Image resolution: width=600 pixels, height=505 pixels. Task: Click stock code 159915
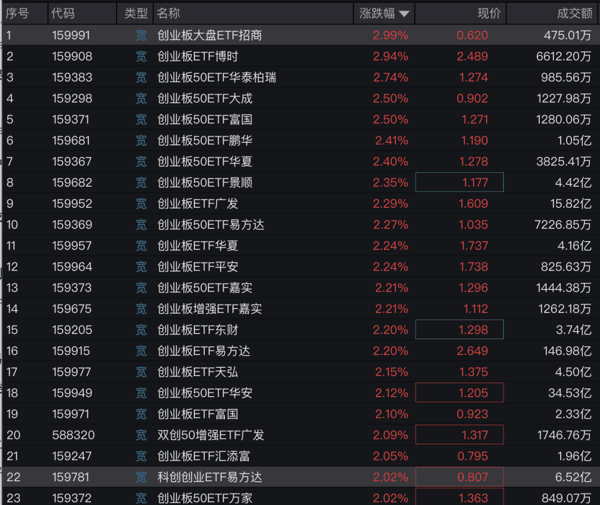coord(71,351)
